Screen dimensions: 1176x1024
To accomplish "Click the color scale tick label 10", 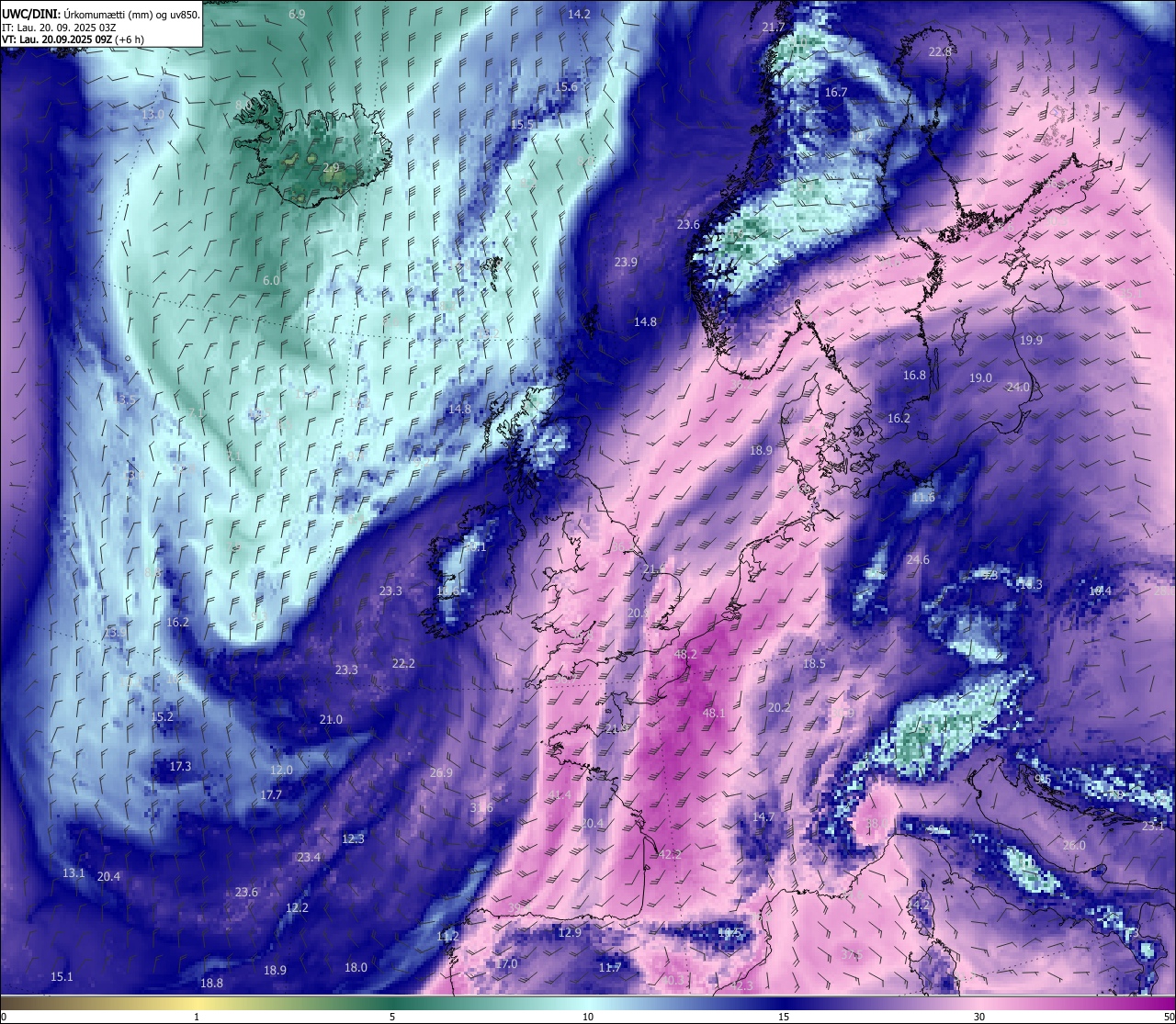I will tap(588, 1017).
